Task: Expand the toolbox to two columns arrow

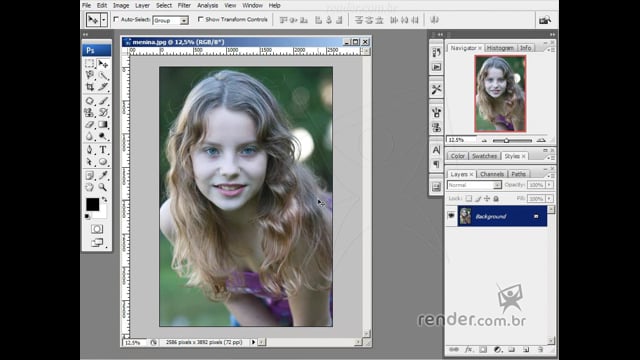Action: coord(85,34)
